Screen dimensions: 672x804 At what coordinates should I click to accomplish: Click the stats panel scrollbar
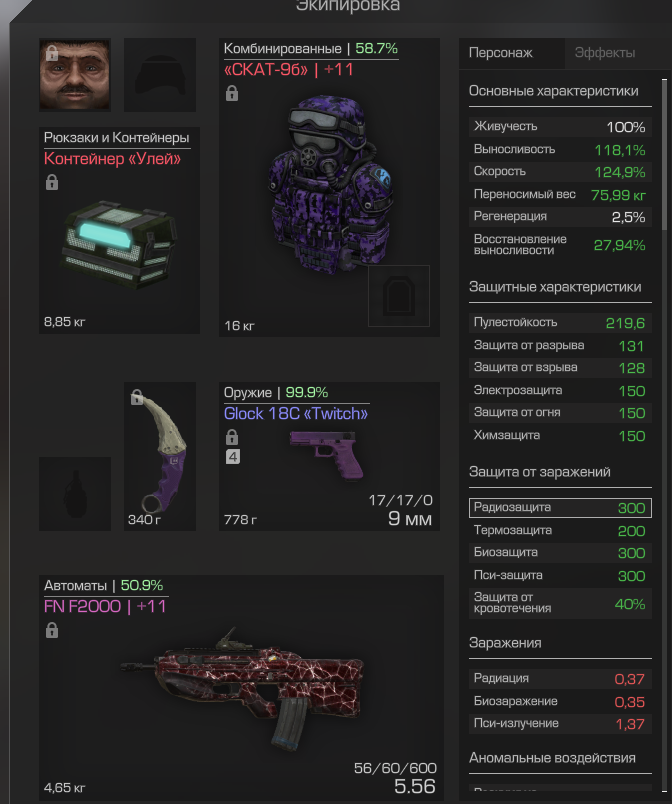[x=664, y=154]
